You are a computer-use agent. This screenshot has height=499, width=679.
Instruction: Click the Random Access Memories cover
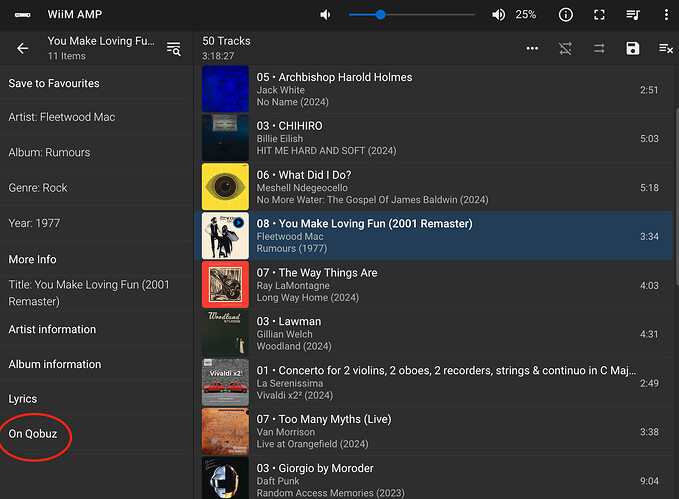225,478
